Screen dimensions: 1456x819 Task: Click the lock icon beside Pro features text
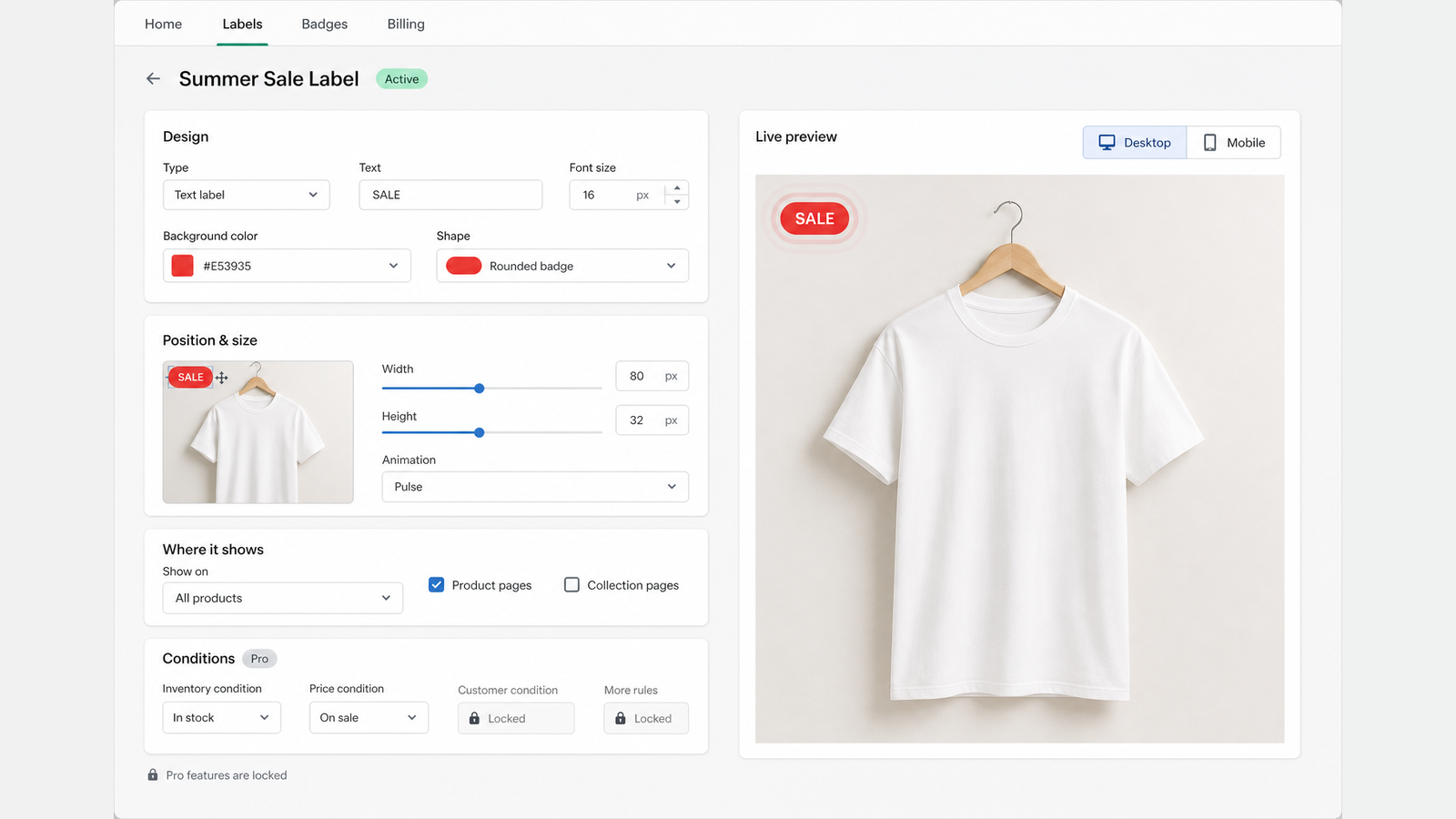click(x=153, y=775)
